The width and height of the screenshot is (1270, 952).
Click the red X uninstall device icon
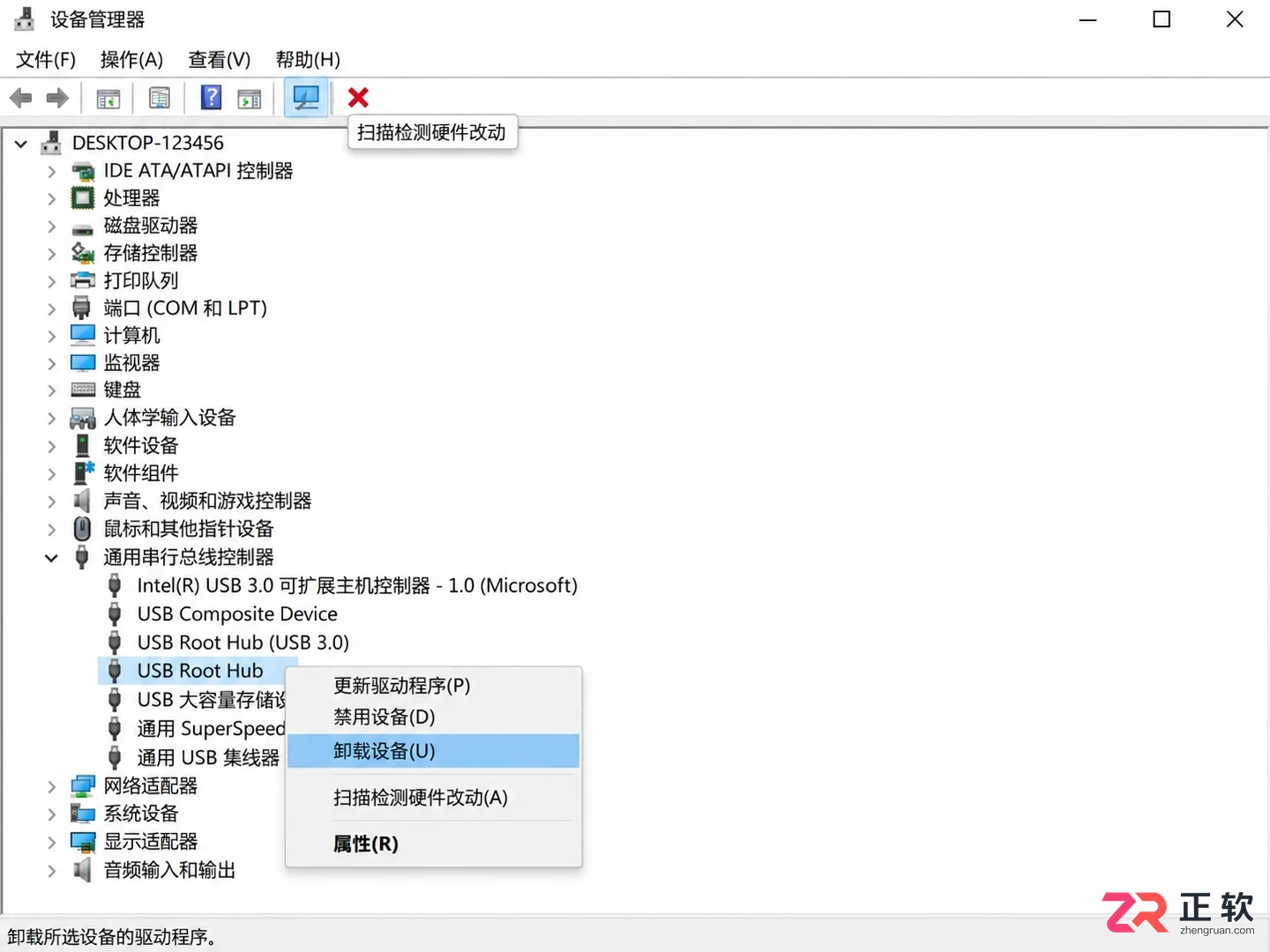click(358, 97)
